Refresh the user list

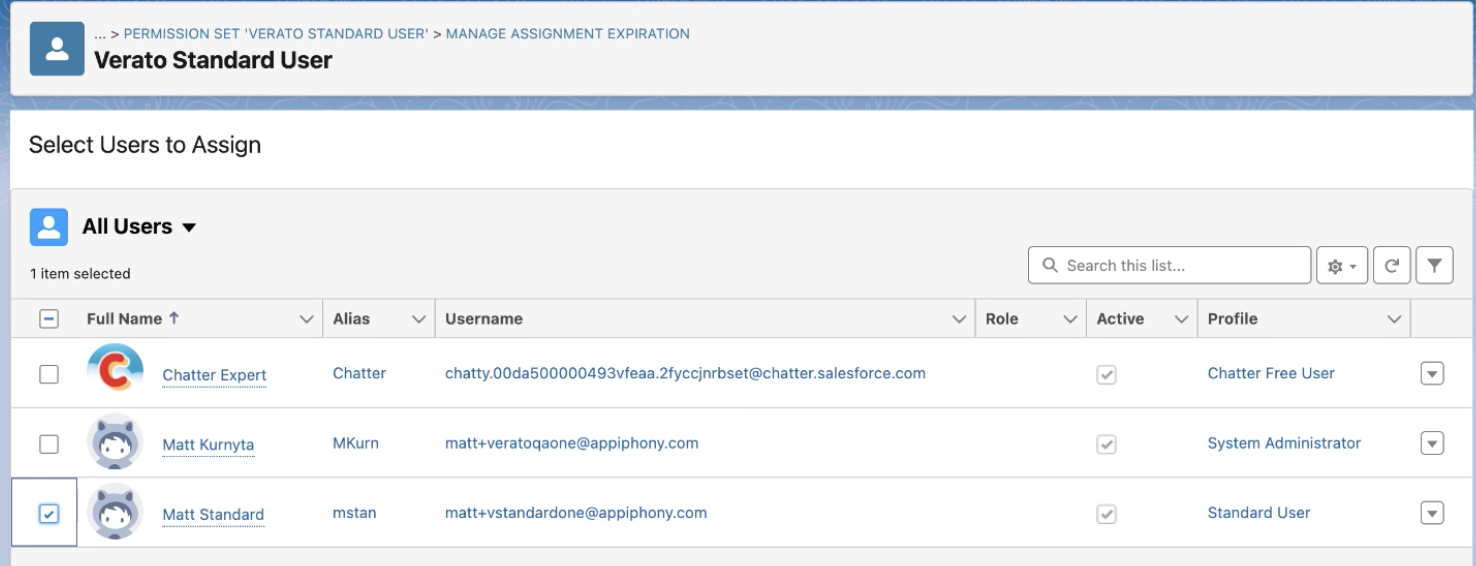[1390, 265]
